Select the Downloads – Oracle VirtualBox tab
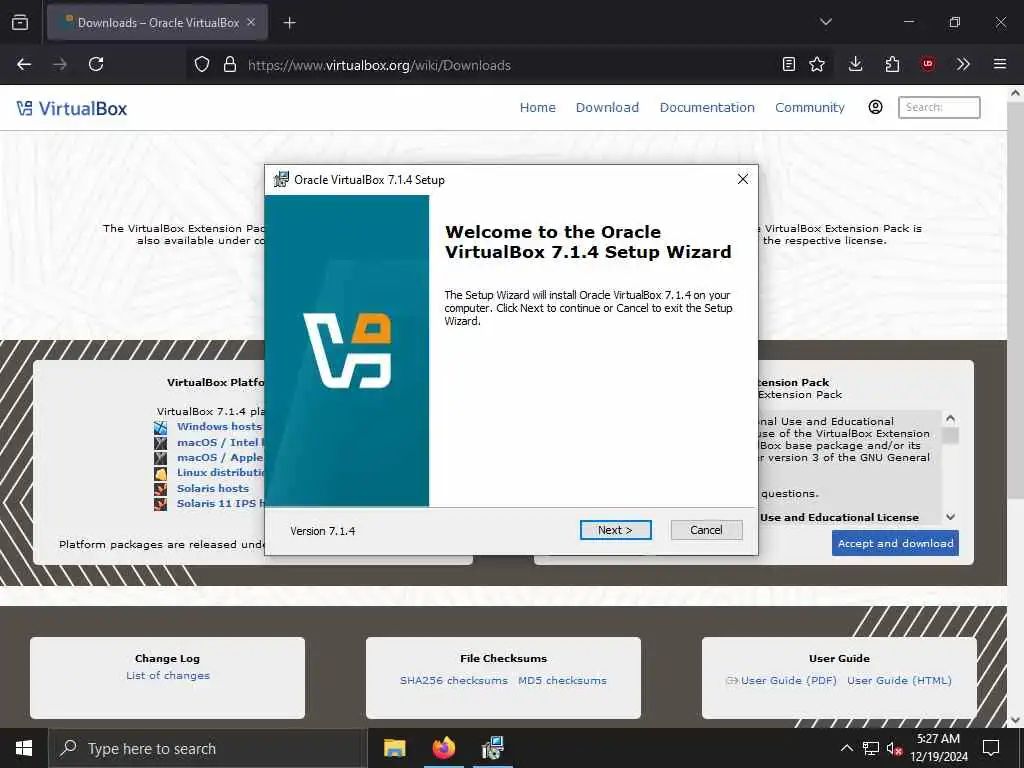 [157, 22]
